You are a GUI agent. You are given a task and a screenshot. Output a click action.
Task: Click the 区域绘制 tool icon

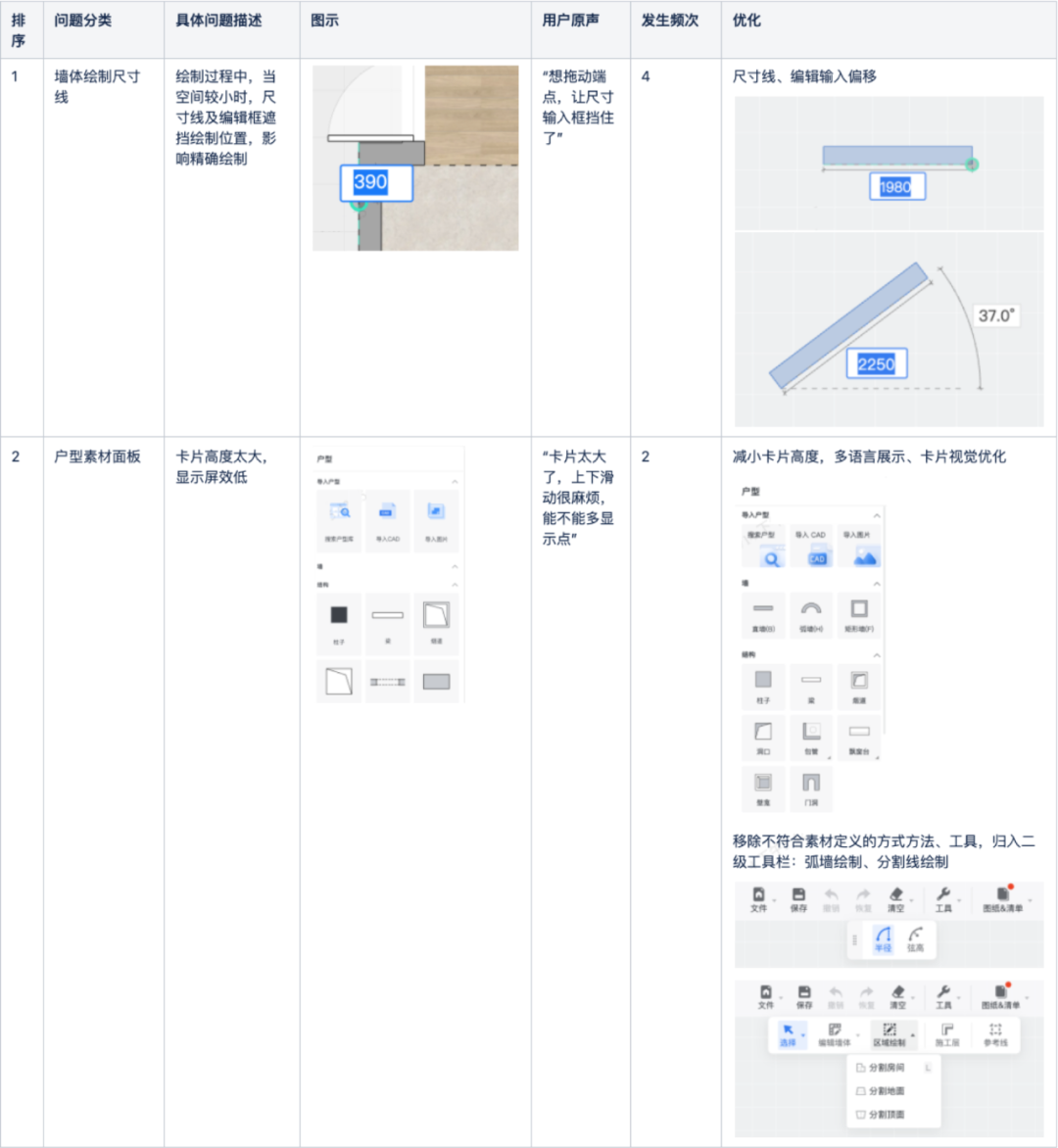click(x=889, y=1034)
